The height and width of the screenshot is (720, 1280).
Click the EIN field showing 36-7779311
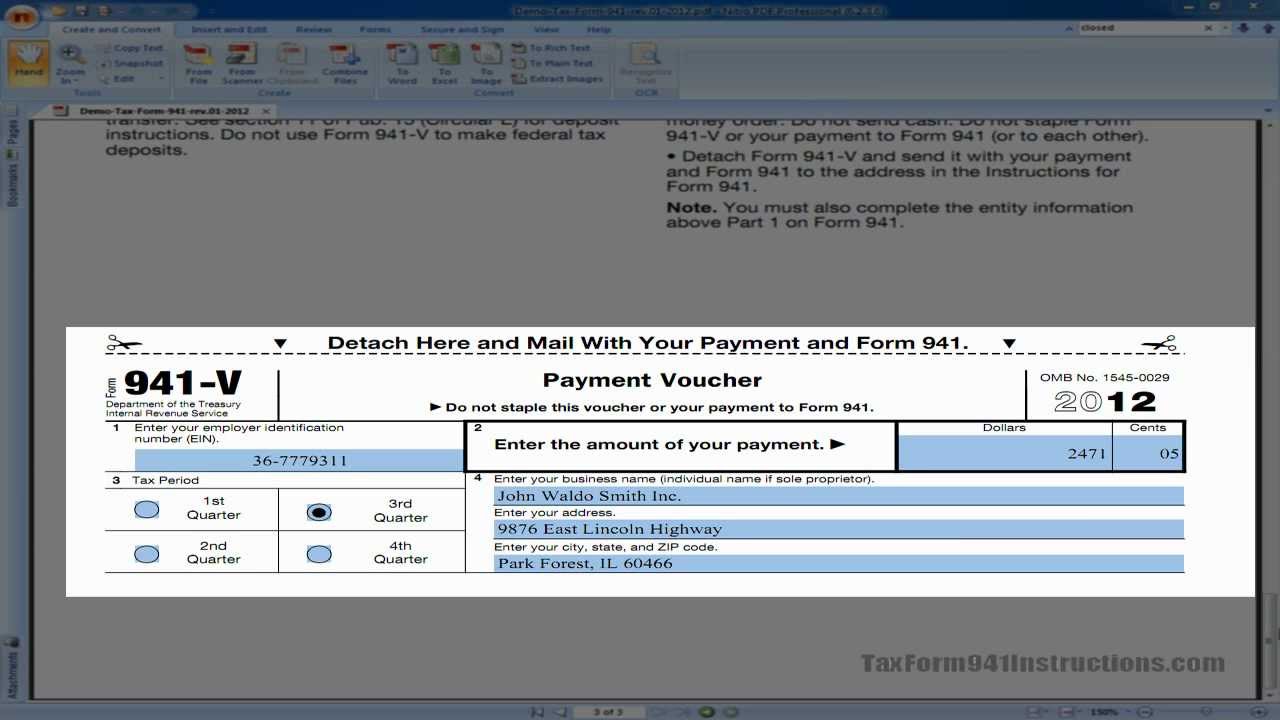pos(300,460)
